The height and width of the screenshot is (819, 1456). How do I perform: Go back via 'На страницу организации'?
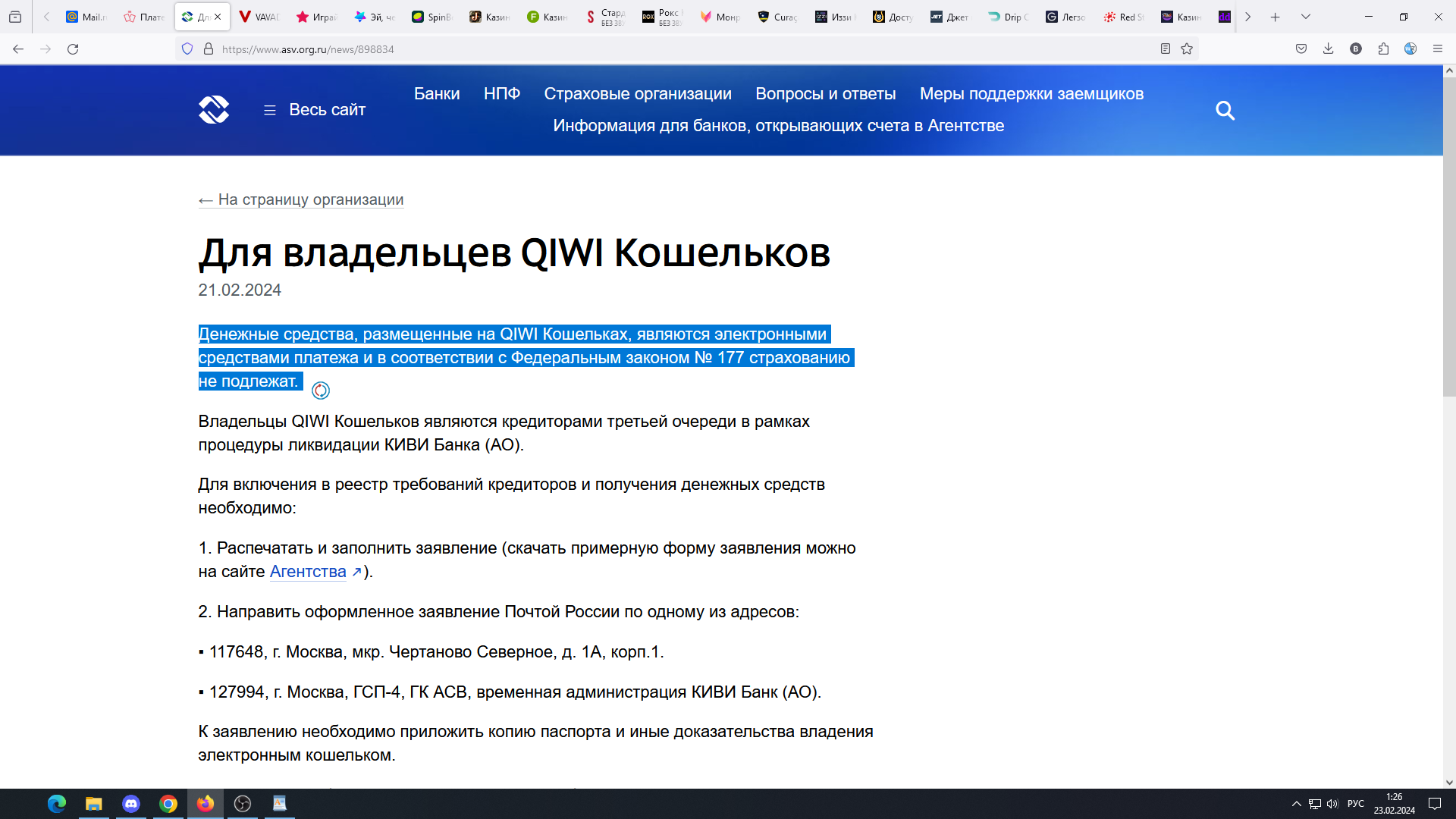click(301, 199)
